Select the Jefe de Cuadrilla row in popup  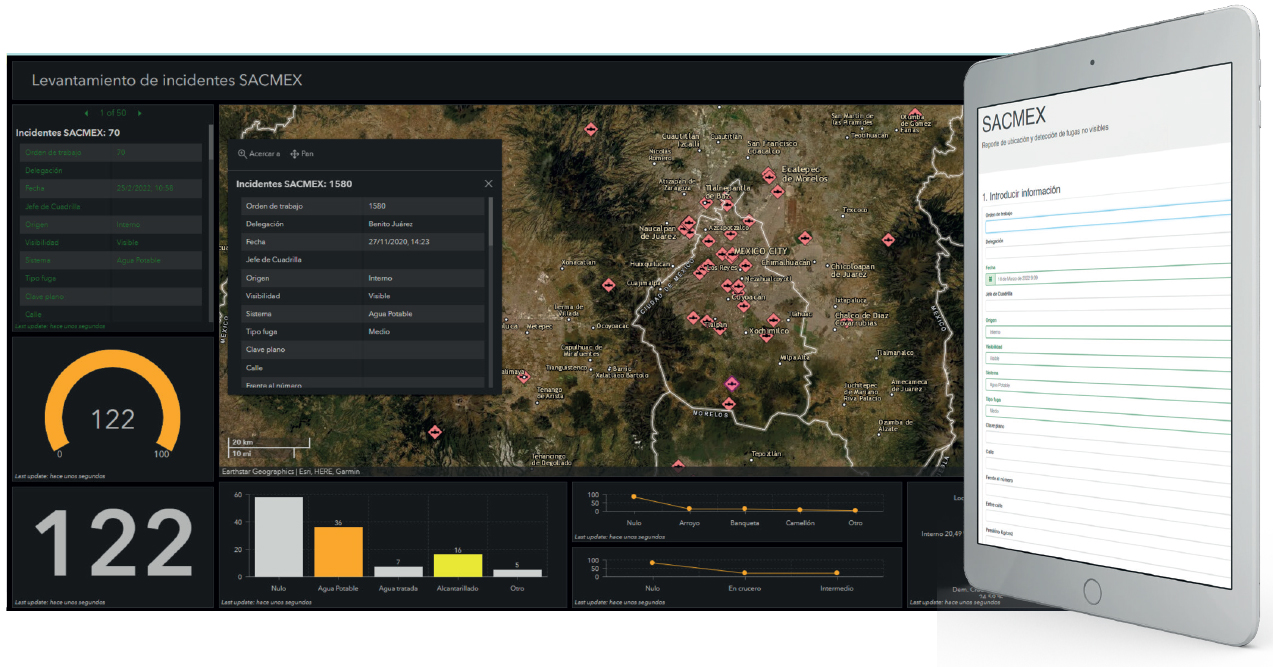[363, 260]
